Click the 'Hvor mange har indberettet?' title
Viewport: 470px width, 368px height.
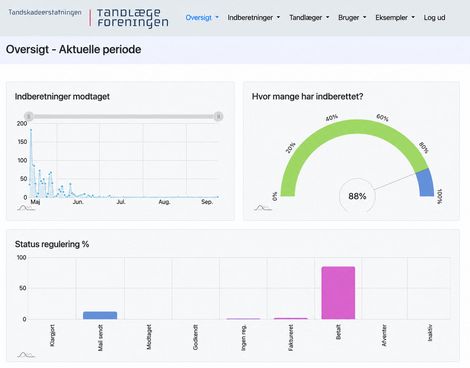point(307,97)
